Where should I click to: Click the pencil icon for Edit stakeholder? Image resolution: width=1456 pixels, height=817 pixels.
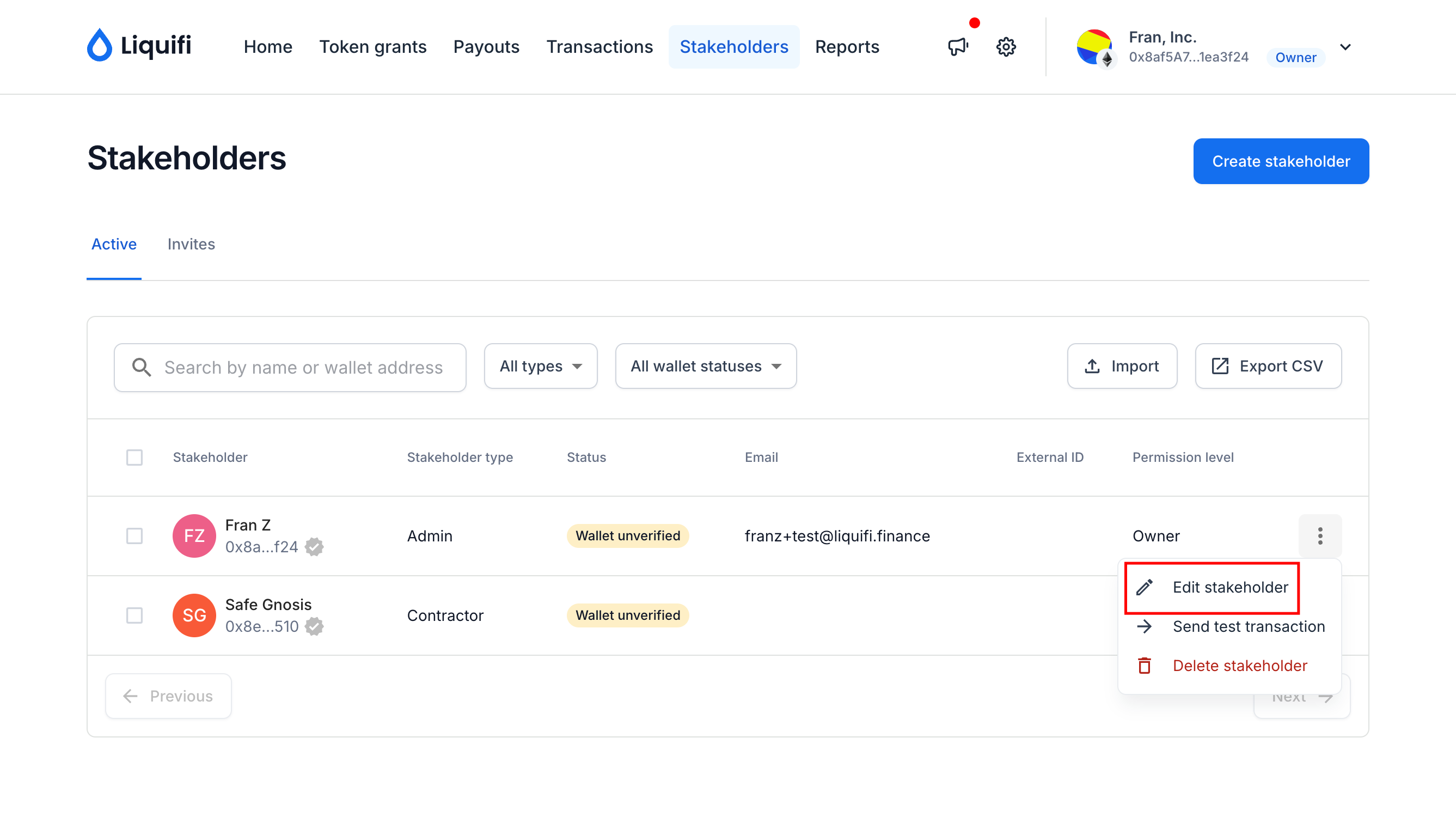(1145, 588)
